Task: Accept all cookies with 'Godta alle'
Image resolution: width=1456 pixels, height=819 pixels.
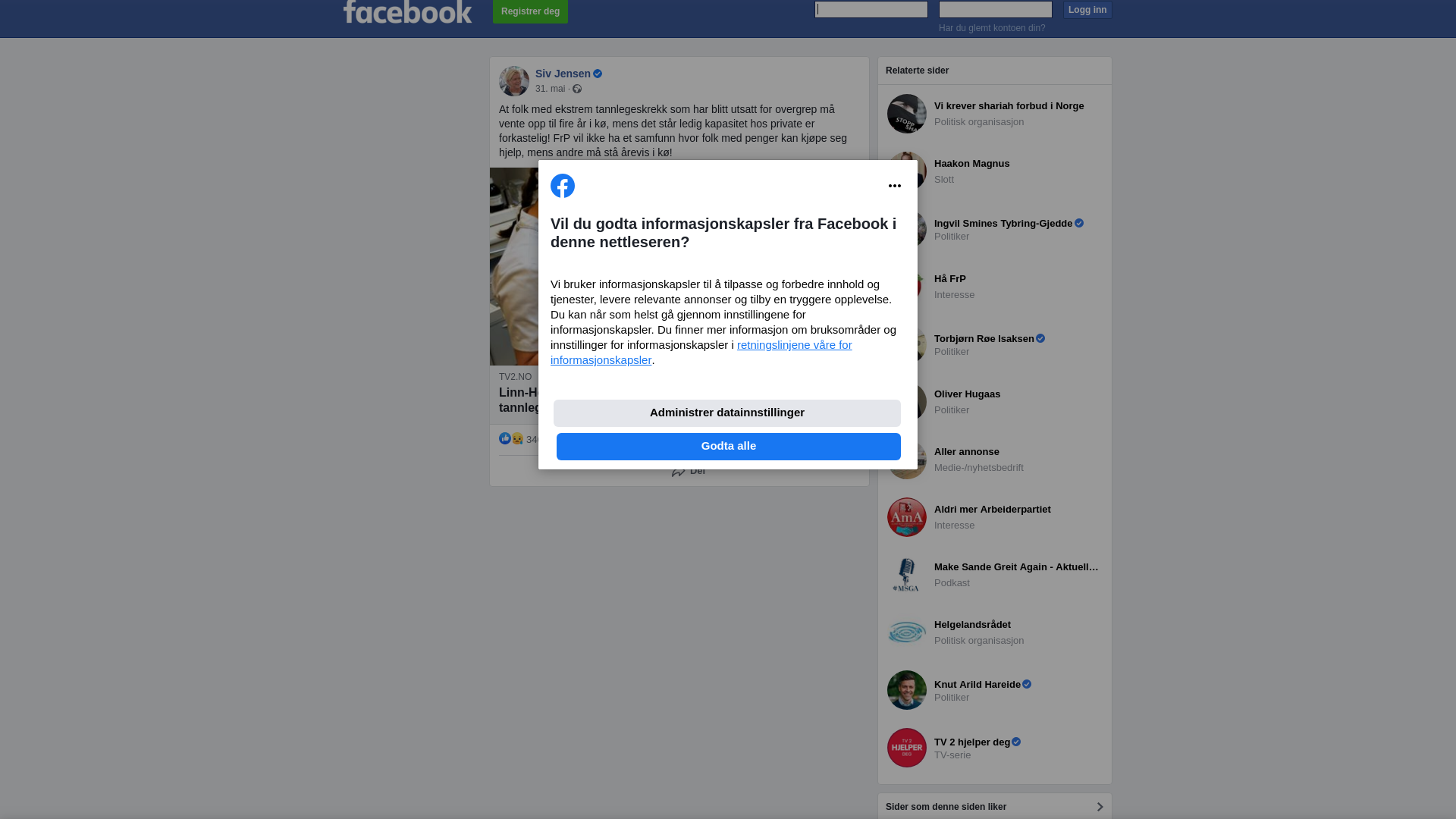Action: click(729, 447)
